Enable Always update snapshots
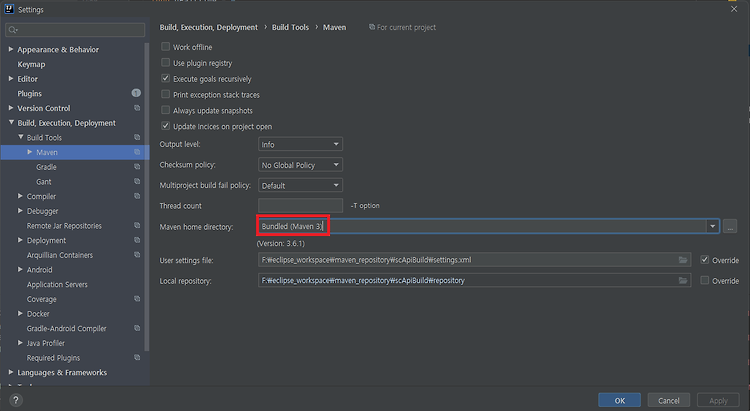Viewport: 750px width, 411px height. pyautogui.click(x=165, y=110)
